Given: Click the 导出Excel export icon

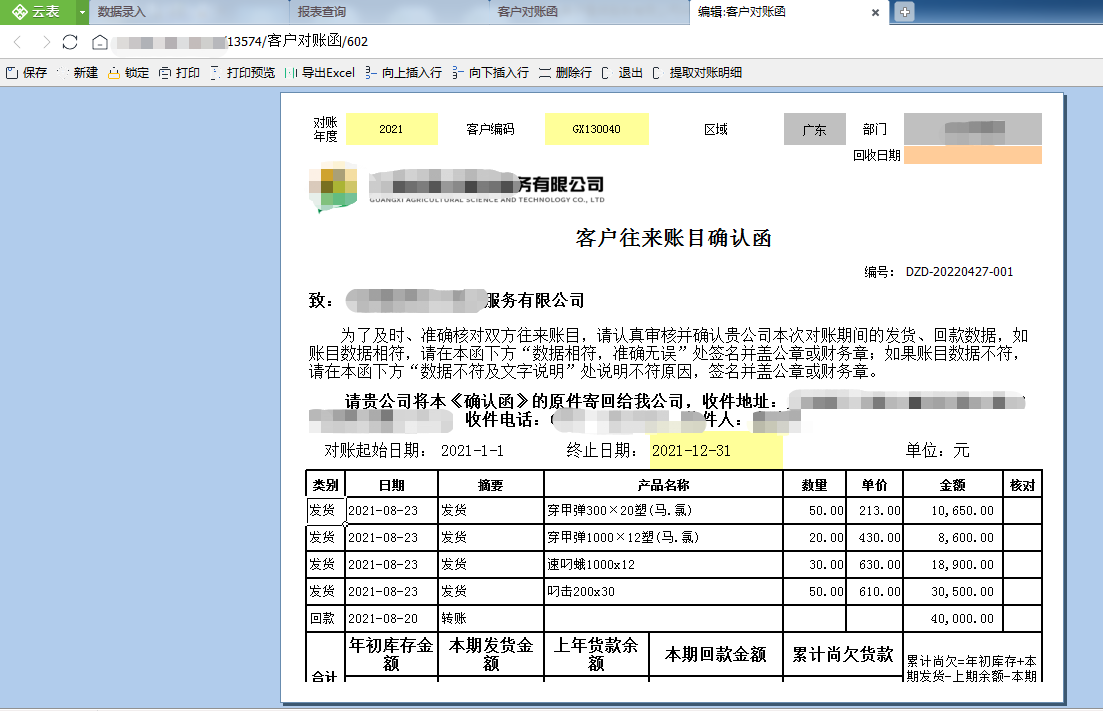Looking at the screenshot, I should (291, 72).
